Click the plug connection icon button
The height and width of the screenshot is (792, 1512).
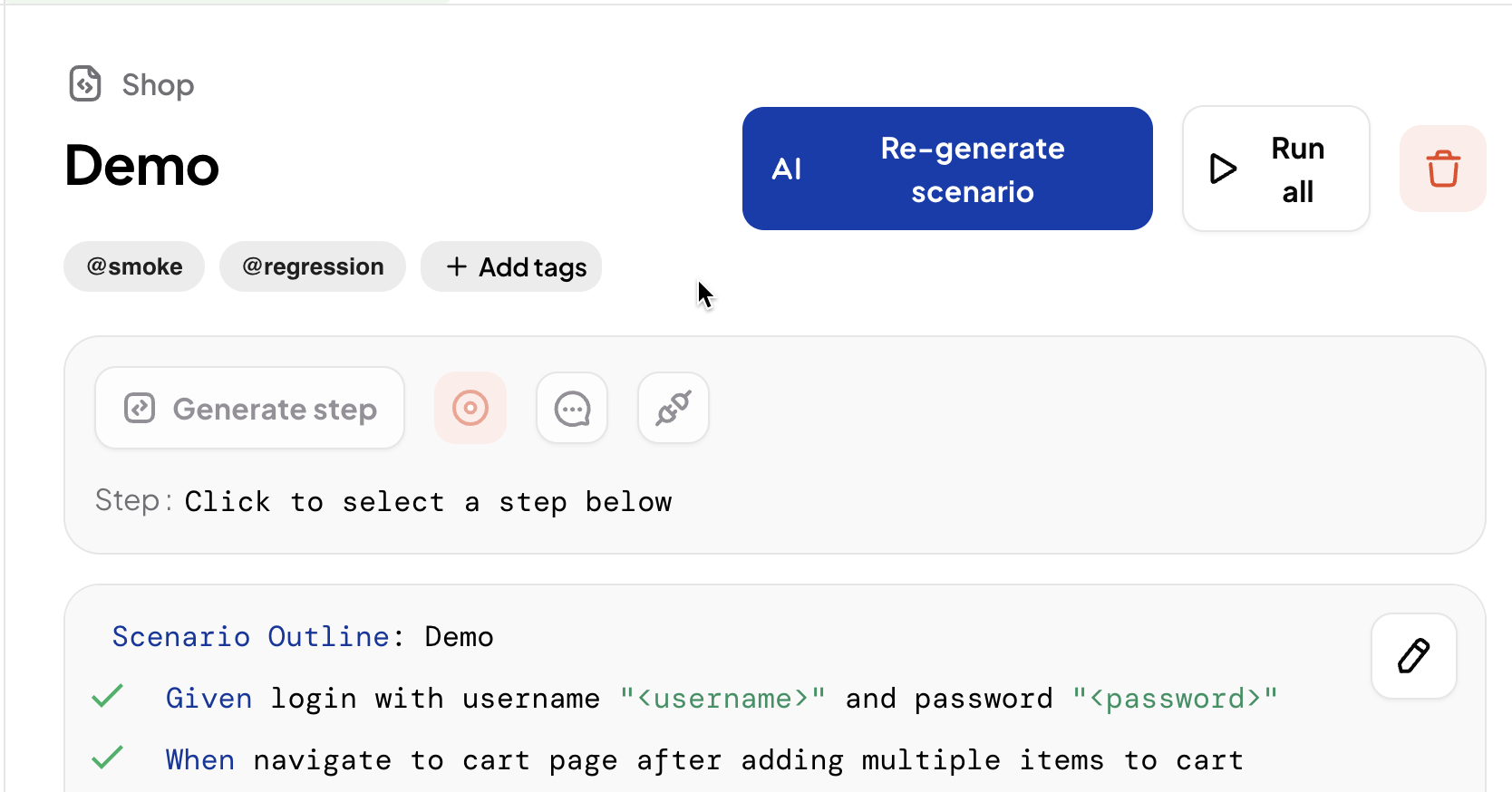[674, 408]
